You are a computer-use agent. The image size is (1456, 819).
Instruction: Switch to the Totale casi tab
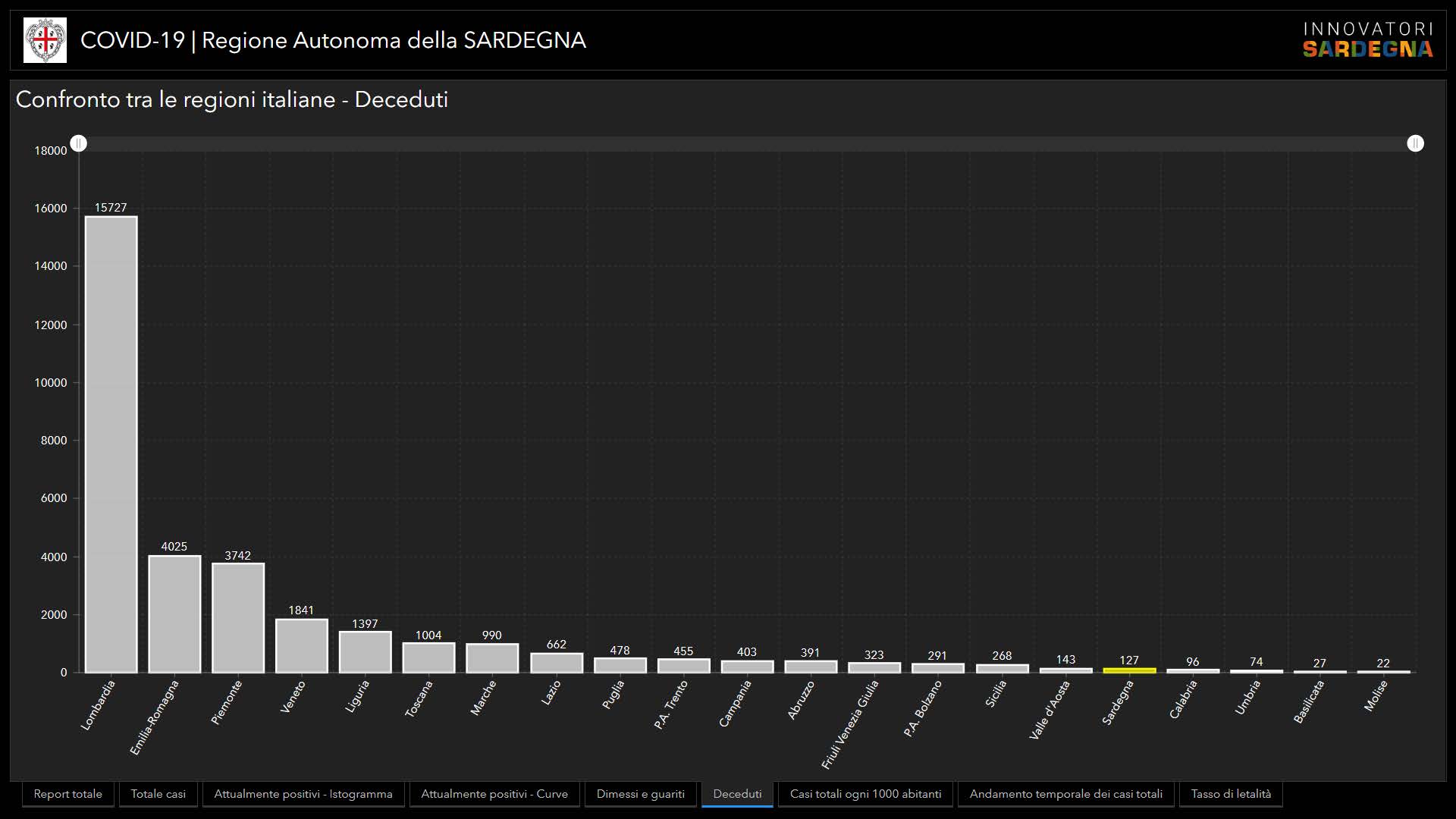(158, 794)
